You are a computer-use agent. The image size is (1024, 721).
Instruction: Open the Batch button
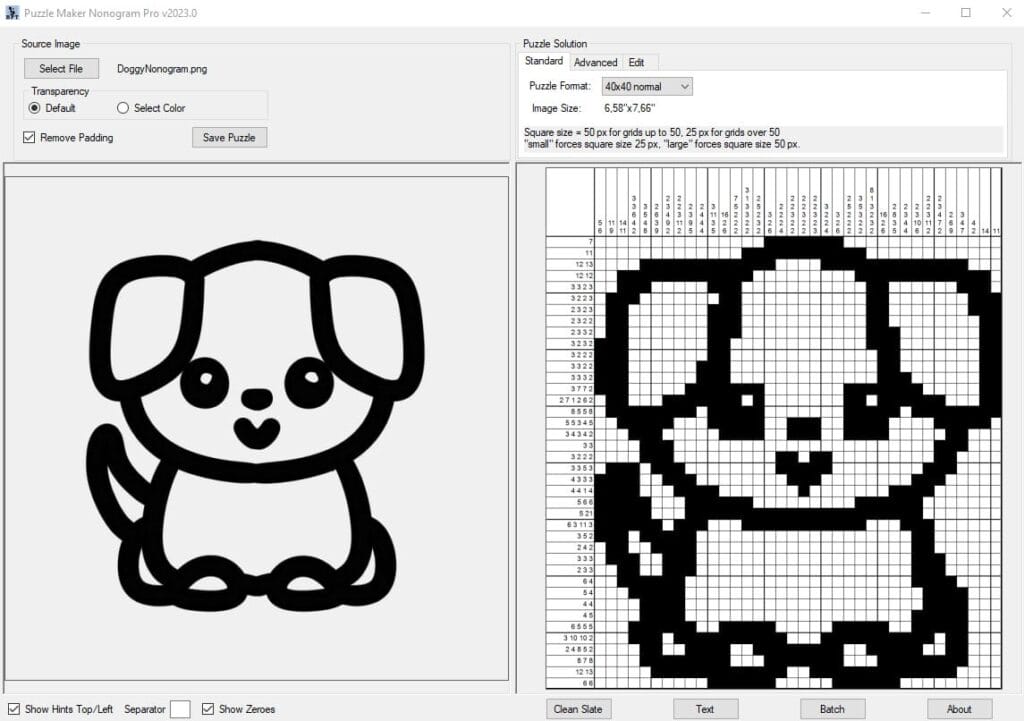point(832,709)
